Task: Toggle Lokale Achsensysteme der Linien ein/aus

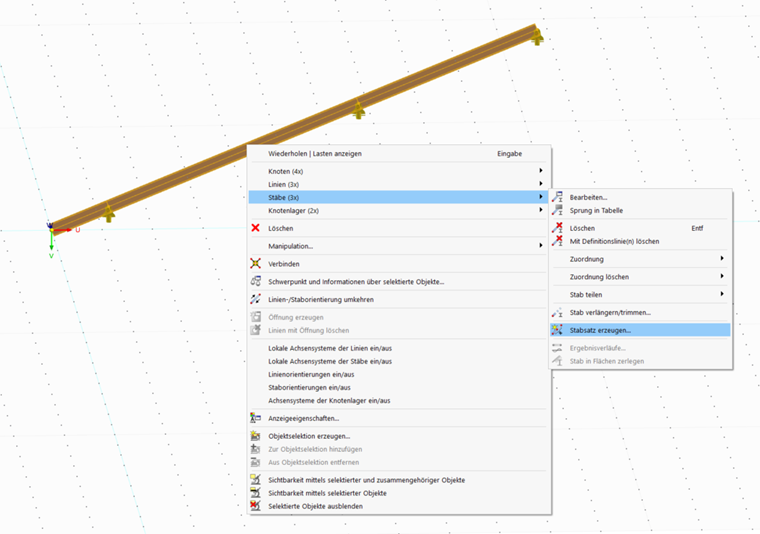Action: point(399,348)
